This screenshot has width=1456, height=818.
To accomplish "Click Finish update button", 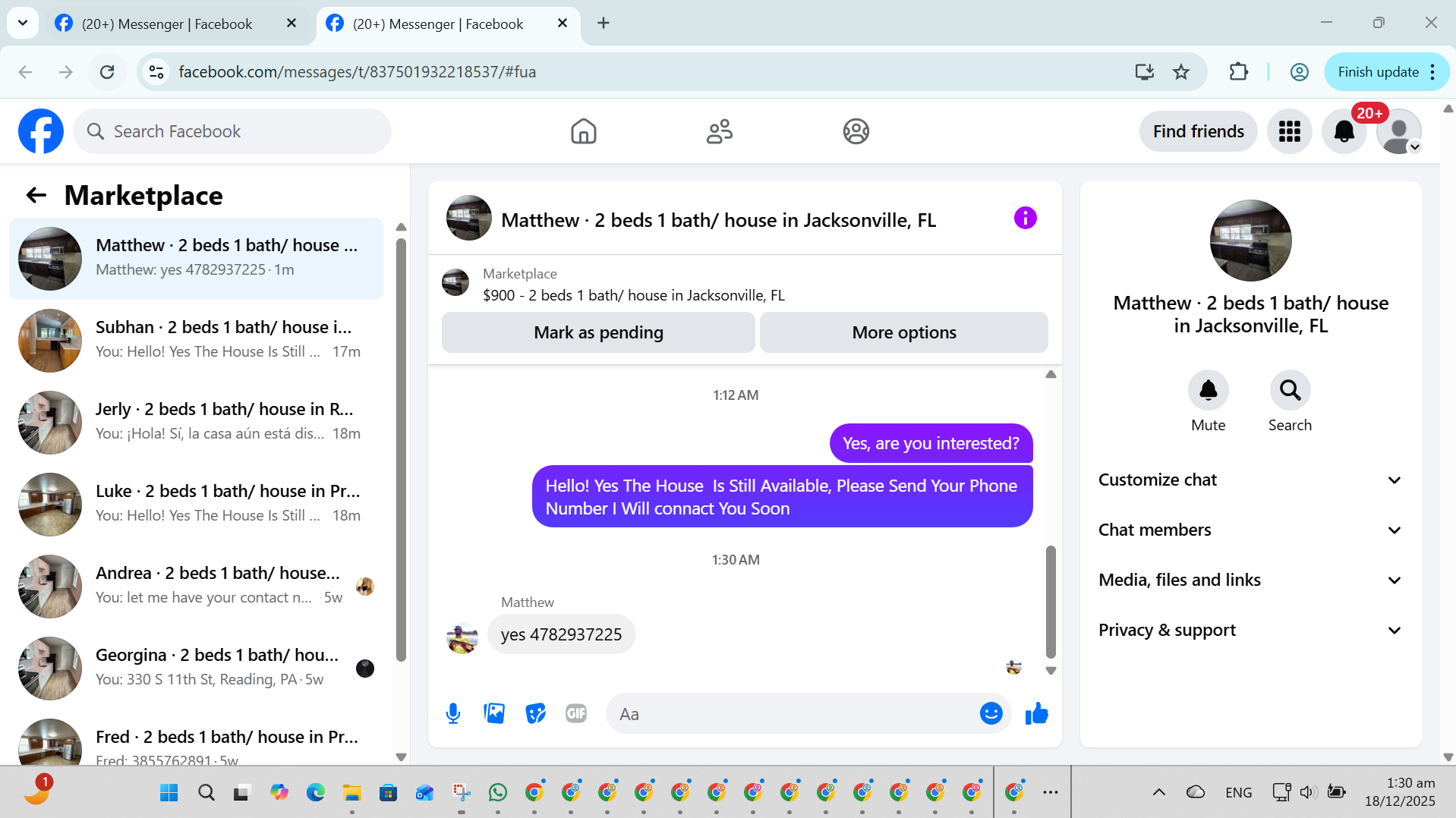I will (1378, 72).
